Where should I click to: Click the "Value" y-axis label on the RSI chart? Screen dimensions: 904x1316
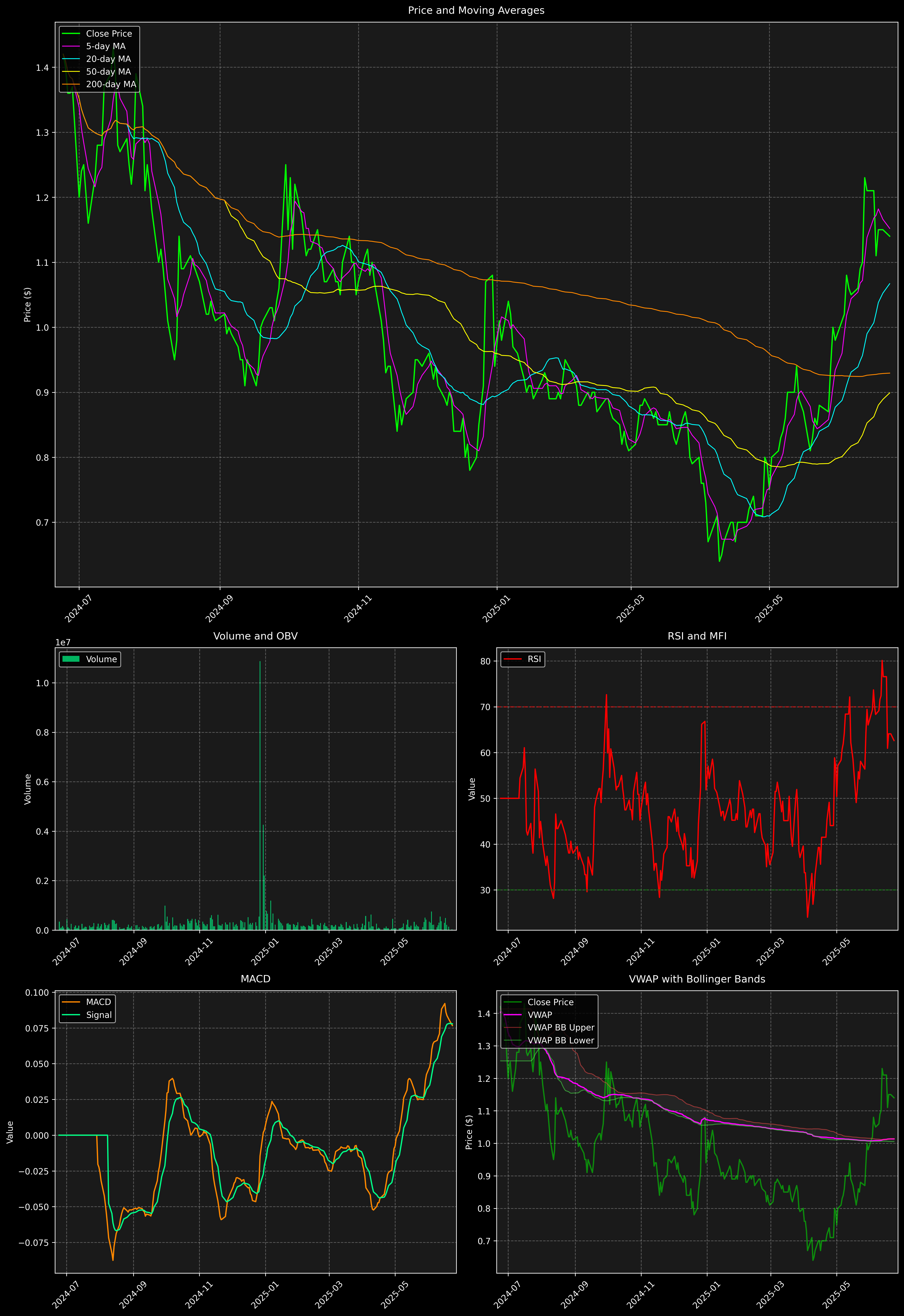(472, 789)
